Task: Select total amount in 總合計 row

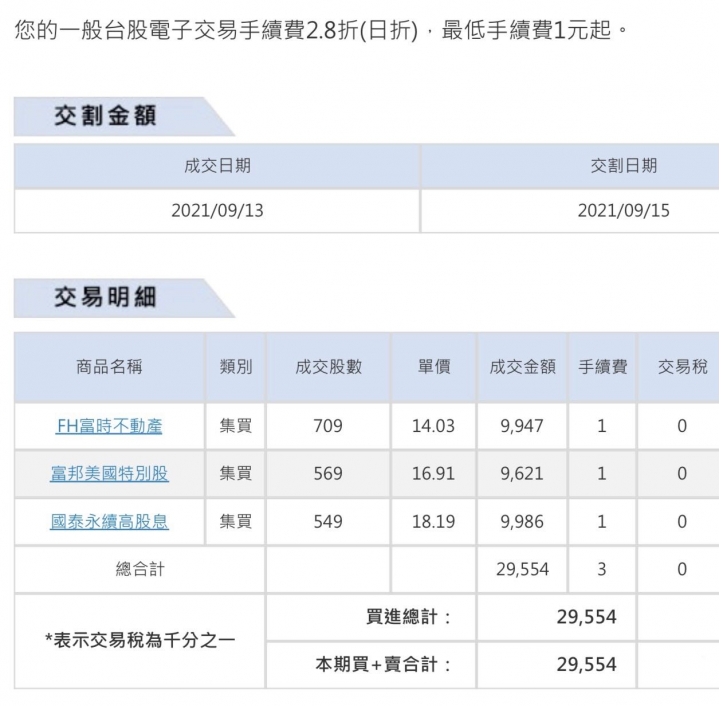Action: click(522, 569)
